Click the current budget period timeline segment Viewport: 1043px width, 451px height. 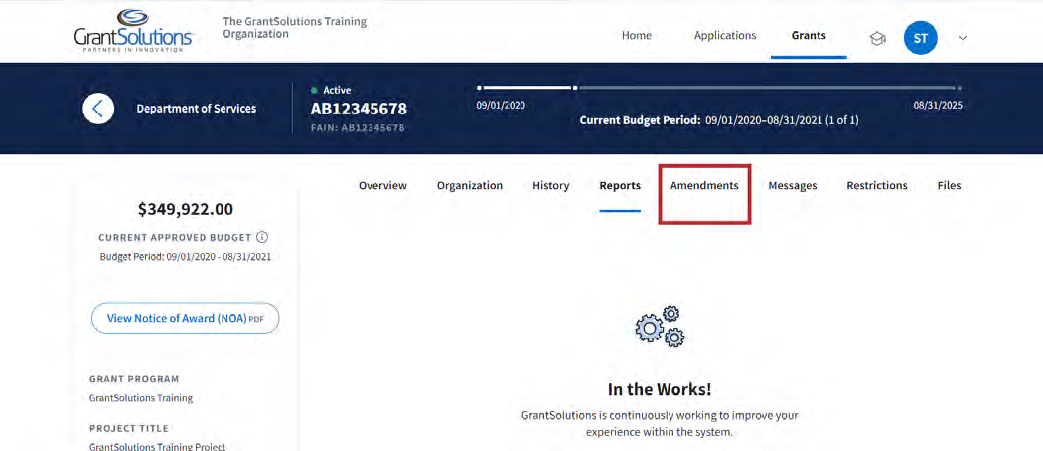(526, 88)
